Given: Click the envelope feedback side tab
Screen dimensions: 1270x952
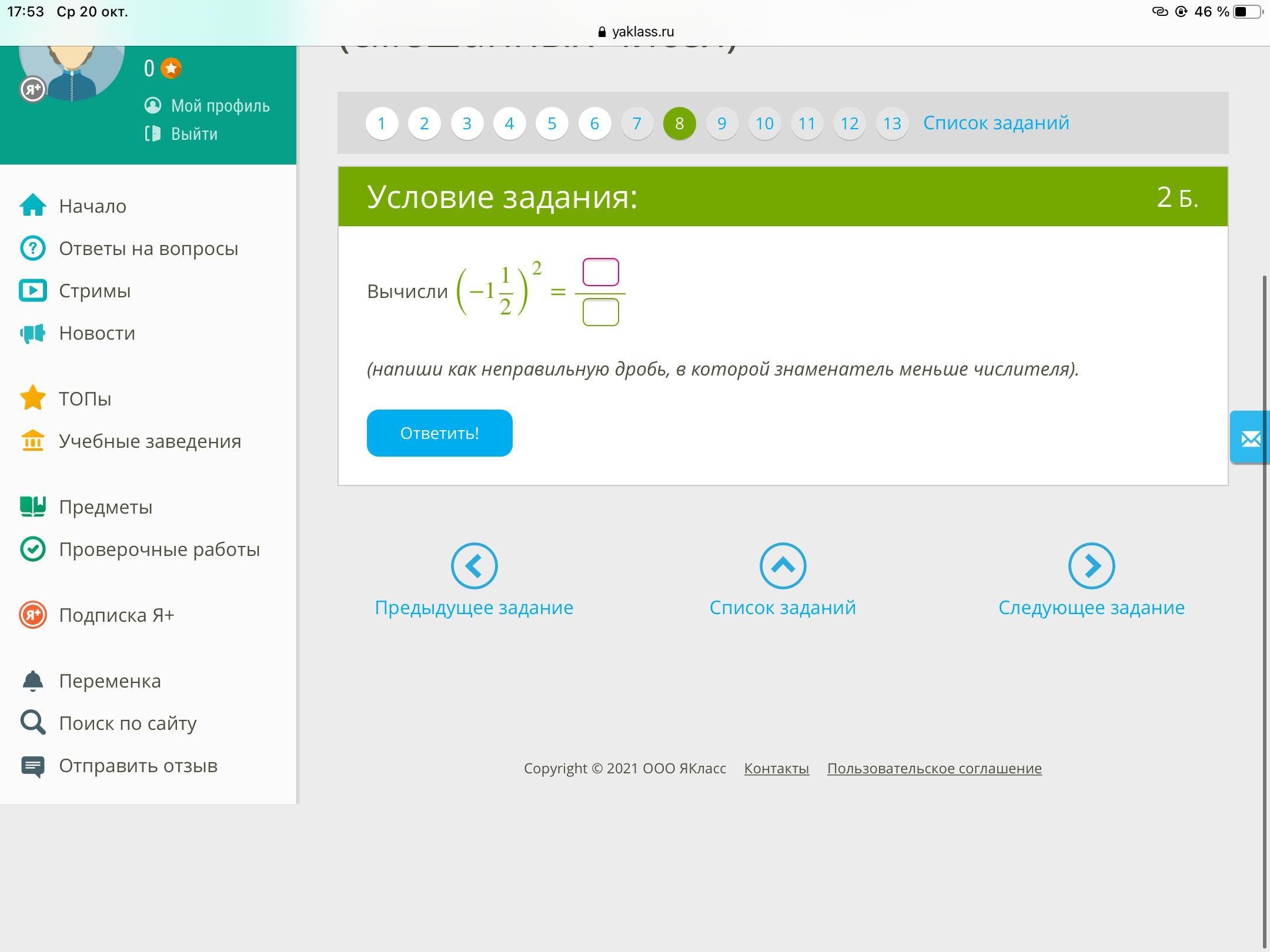Looking at the screenshot, I should 1250,438.
